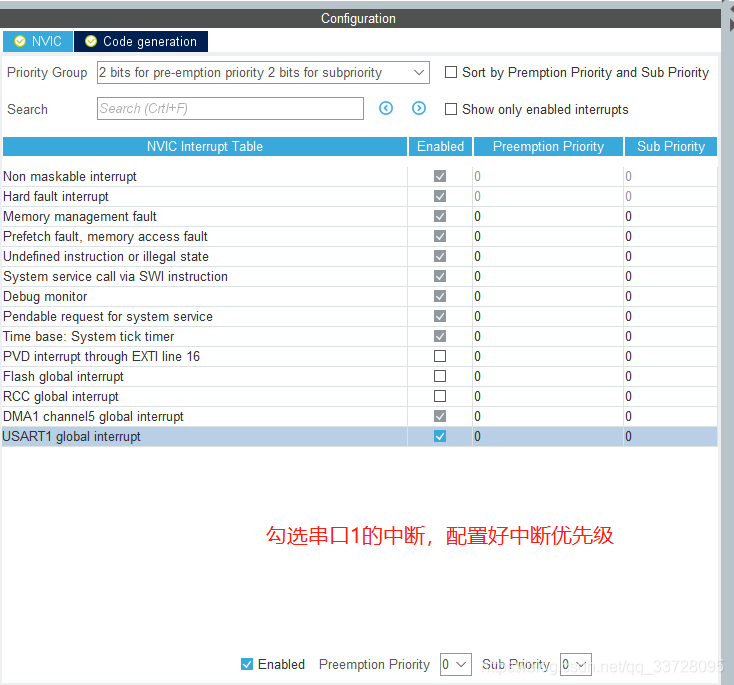Viewport: 734px width, 685px height.
Task: Open the Code generation tab
Action: [141, 42]
